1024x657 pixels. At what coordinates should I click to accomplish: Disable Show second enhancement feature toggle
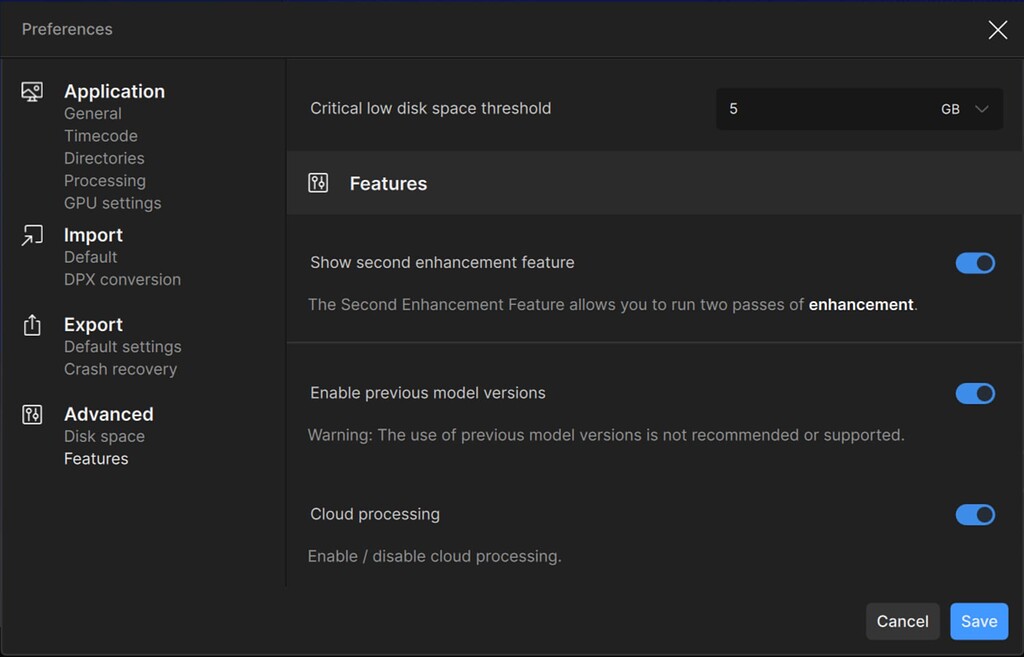(975, 263)
